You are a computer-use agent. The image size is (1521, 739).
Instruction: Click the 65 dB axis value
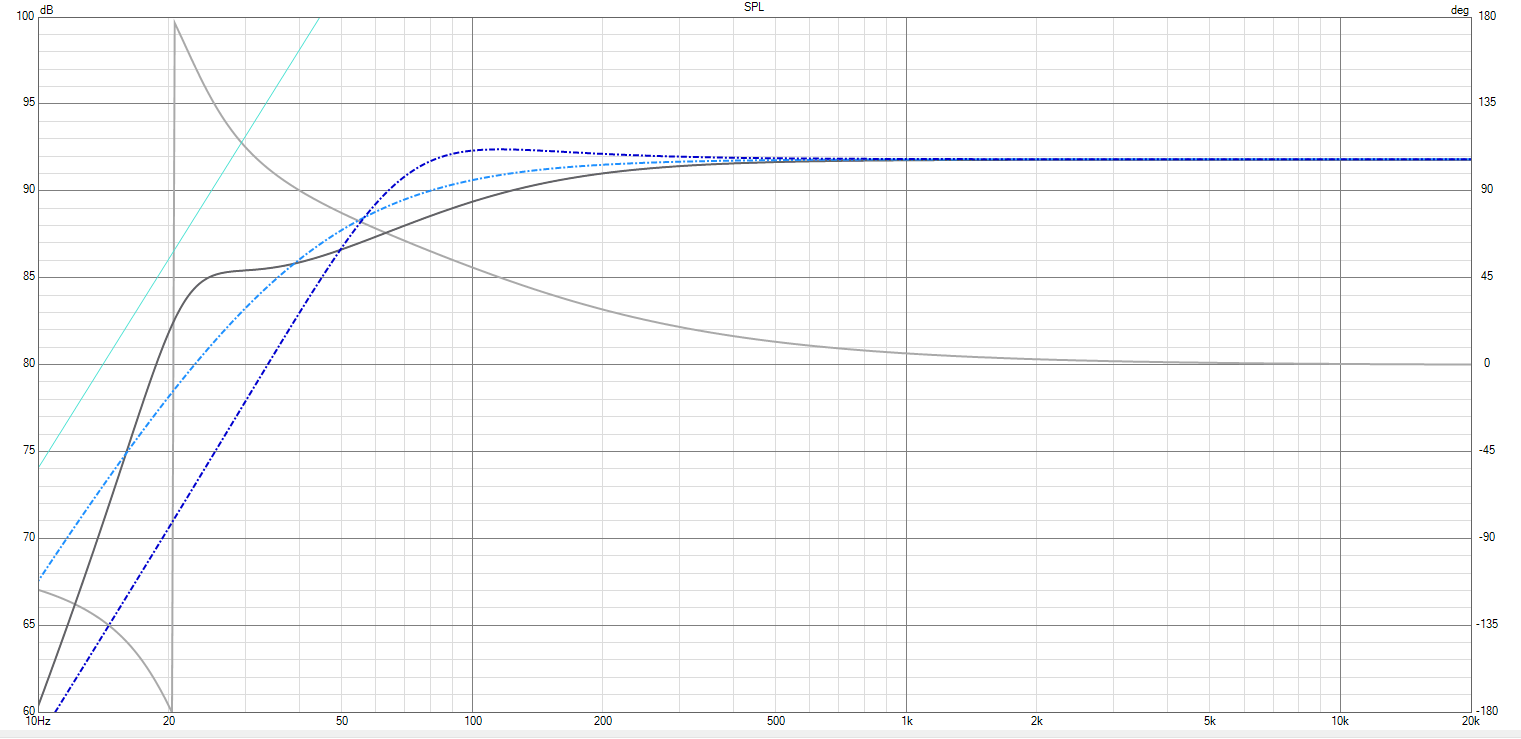pos(29,625)
